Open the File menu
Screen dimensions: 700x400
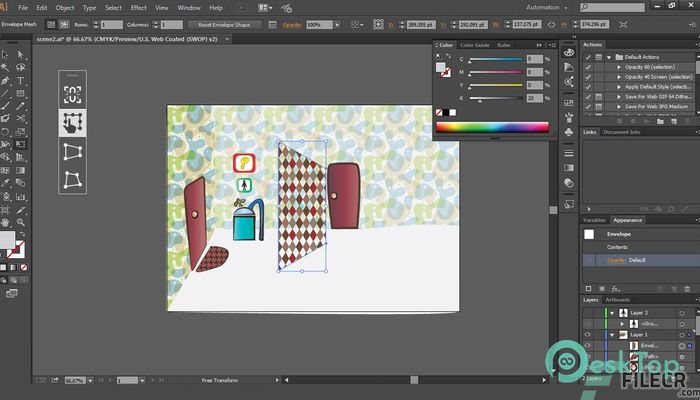tap(23, 8)
